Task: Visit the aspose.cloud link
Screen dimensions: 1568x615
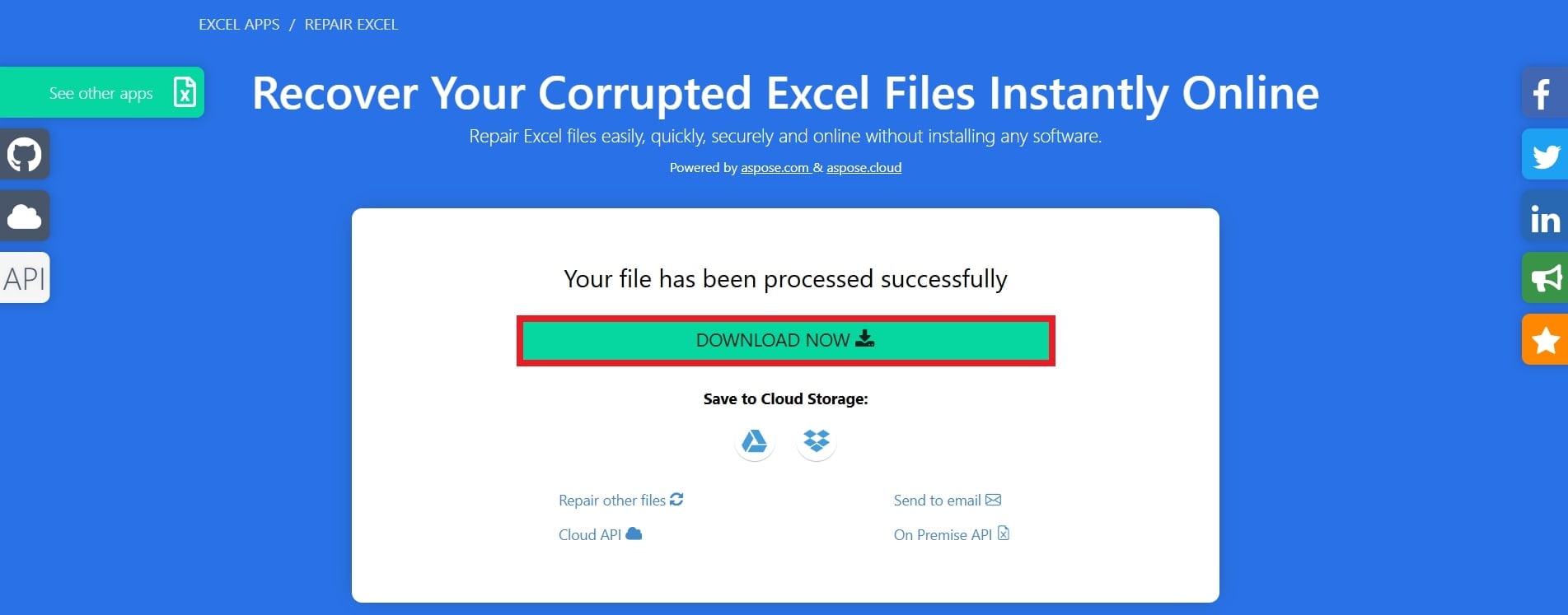Action: (x=864, y=168)
